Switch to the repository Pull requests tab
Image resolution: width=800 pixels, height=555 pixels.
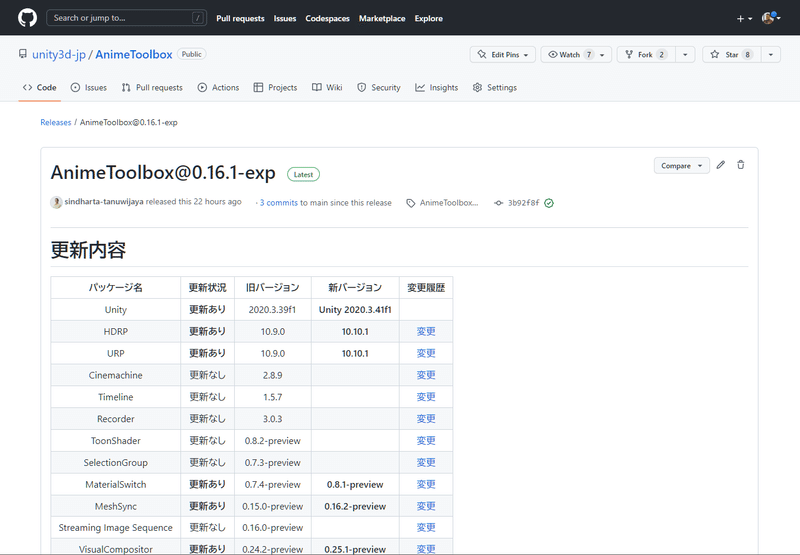[x=152, y=87]
